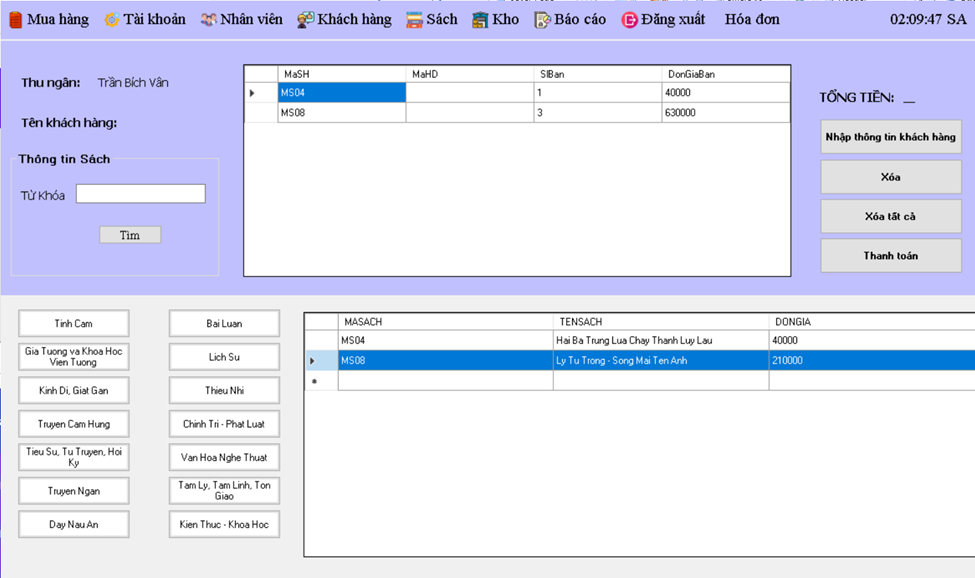
Task: Click the quantity cell showing 3
Action: pyautogui.click(x=598, y=112)
